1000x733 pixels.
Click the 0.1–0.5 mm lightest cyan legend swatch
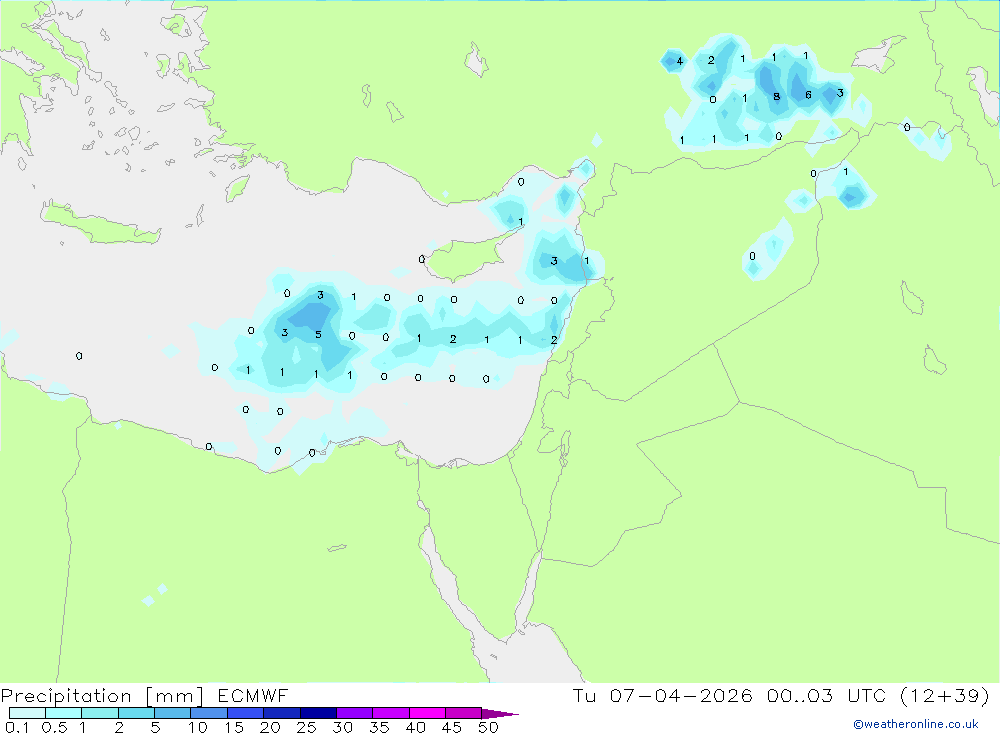pyautogui.click(x=27, y=713)
